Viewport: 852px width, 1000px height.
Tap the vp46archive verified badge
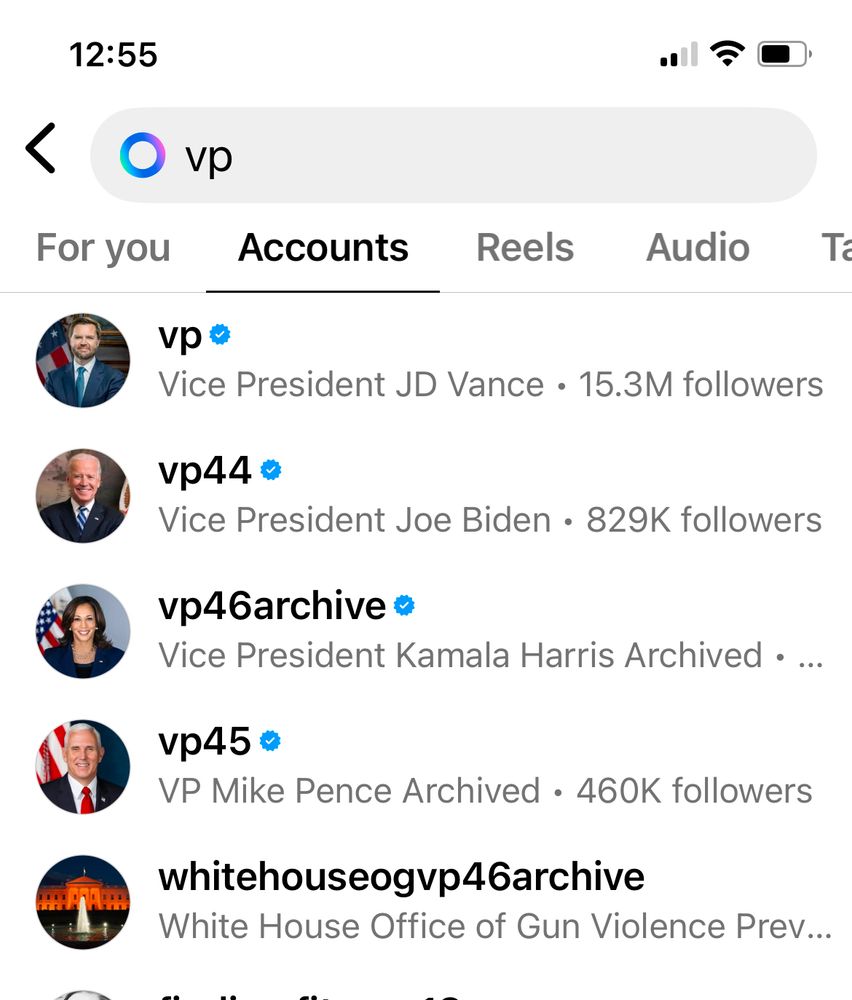tap(405, 605)
